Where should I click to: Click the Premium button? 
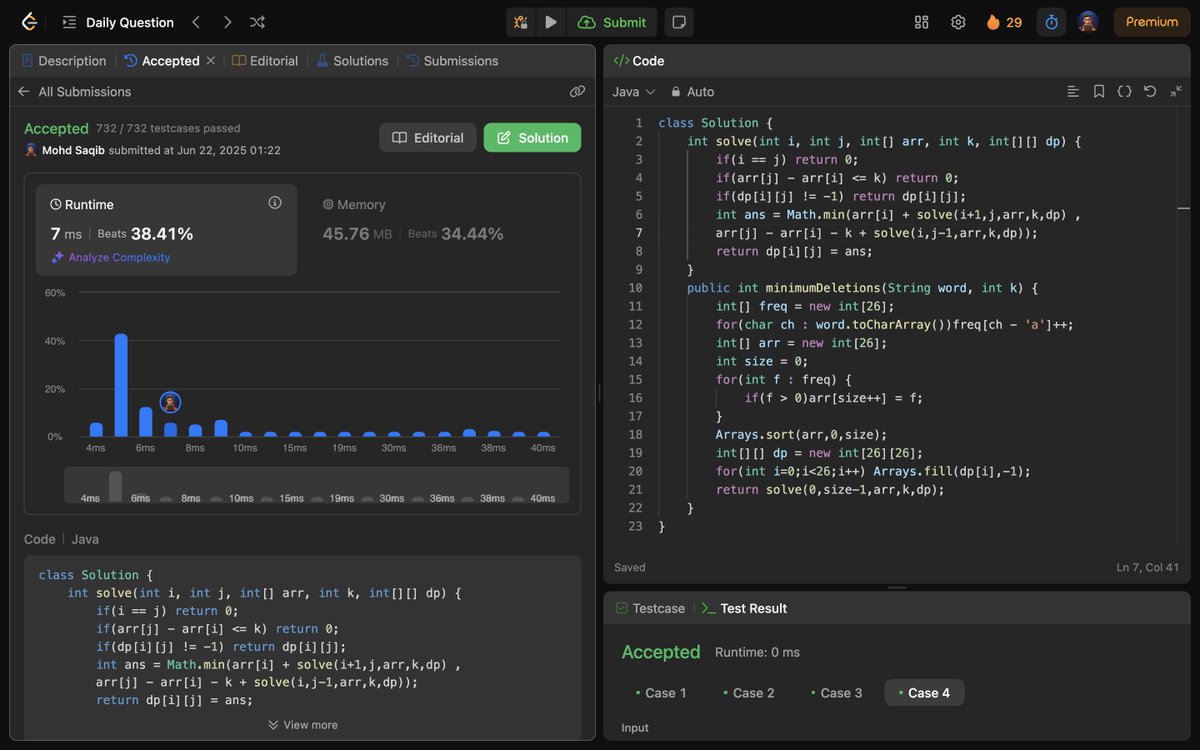1152,22
